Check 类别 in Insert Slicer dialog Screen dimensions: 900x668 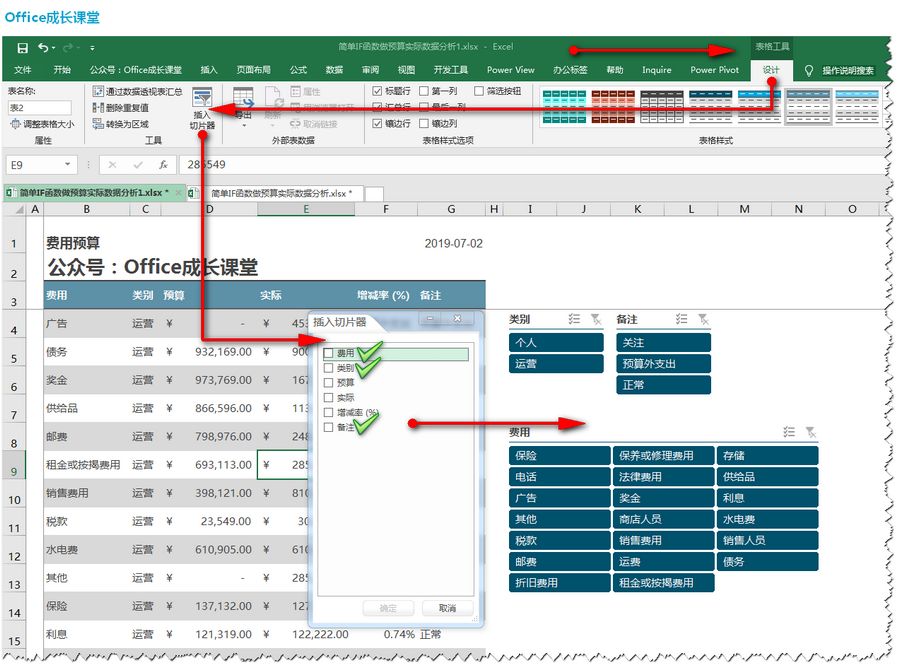click(328, 368)
